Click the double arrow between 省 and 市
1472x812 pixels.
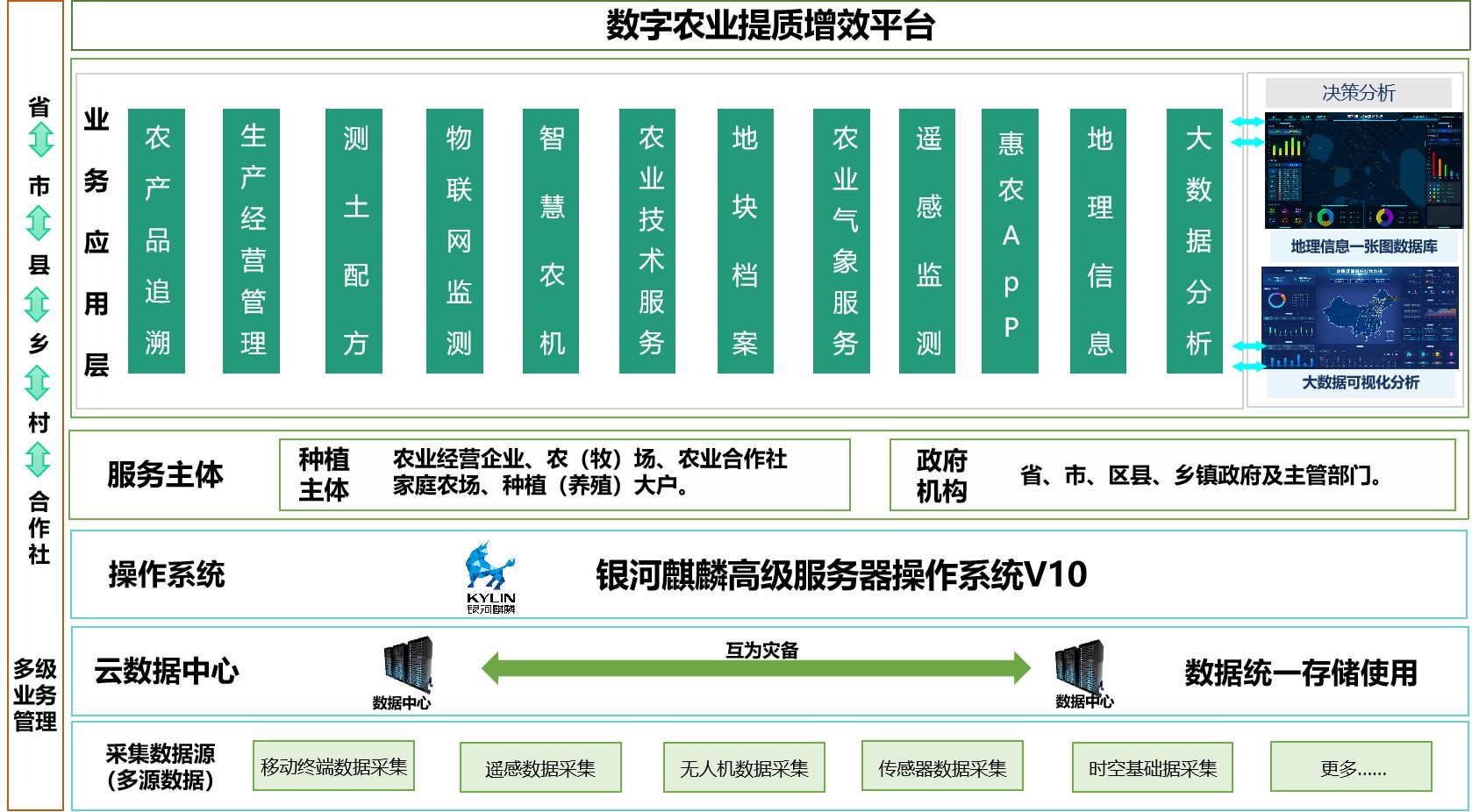coord(40,140)
